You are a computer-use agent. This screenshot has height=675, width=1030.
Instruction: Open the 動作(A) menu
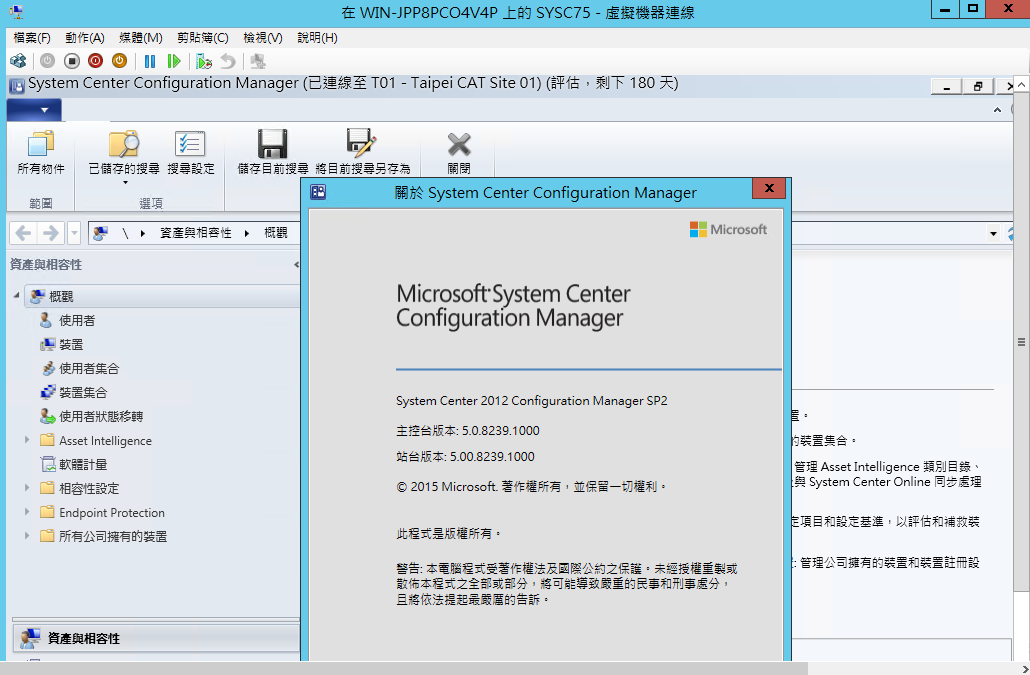(85, 37)
